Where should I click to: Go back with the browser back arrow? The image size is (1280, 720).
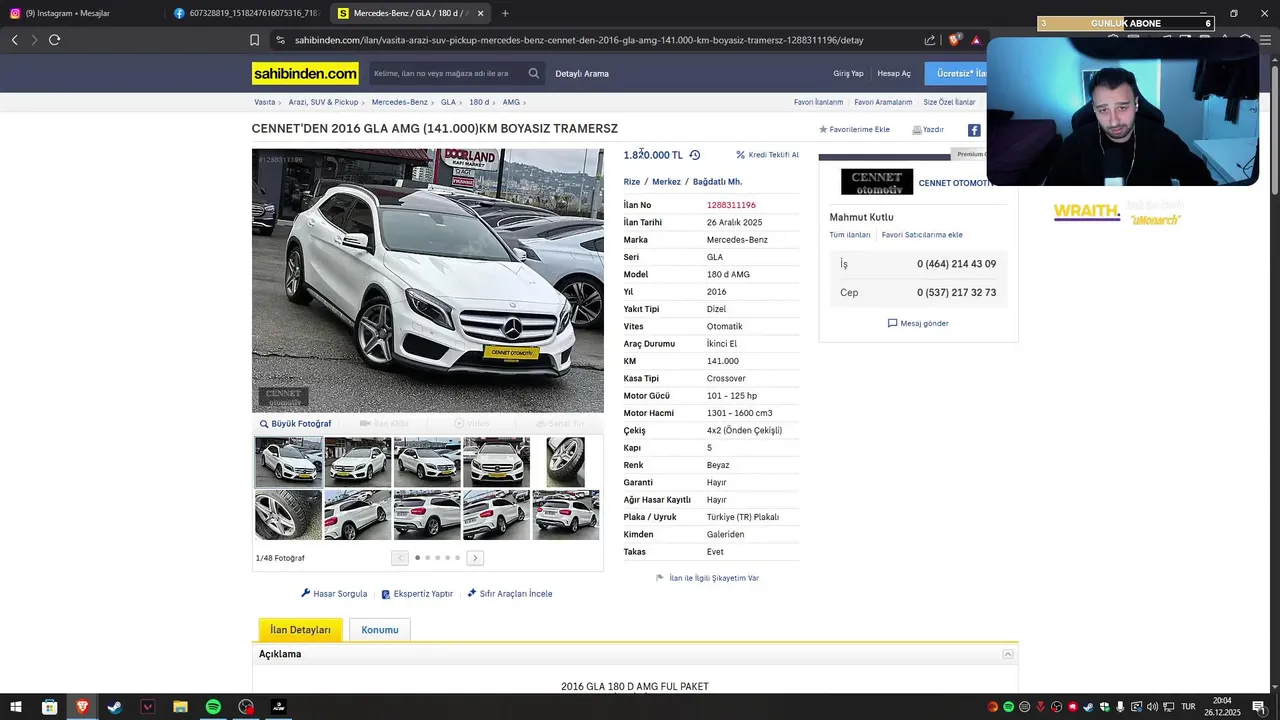(x=14, y=40)
